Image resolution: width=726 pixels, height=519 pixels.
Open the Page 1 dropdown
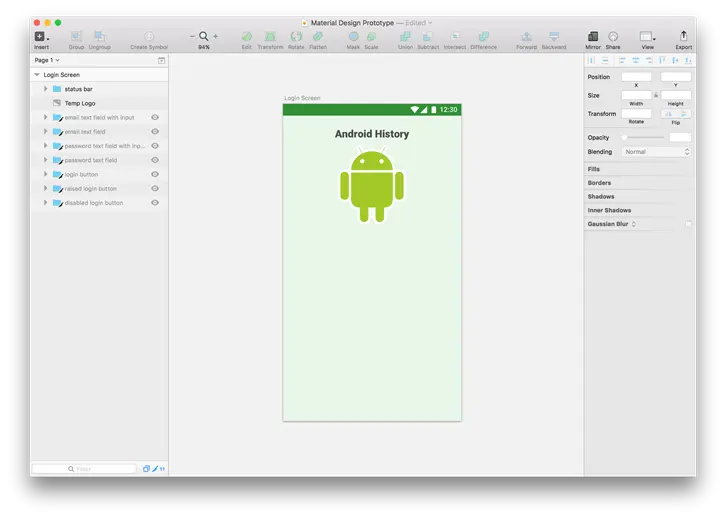click(x=47, y=60)
